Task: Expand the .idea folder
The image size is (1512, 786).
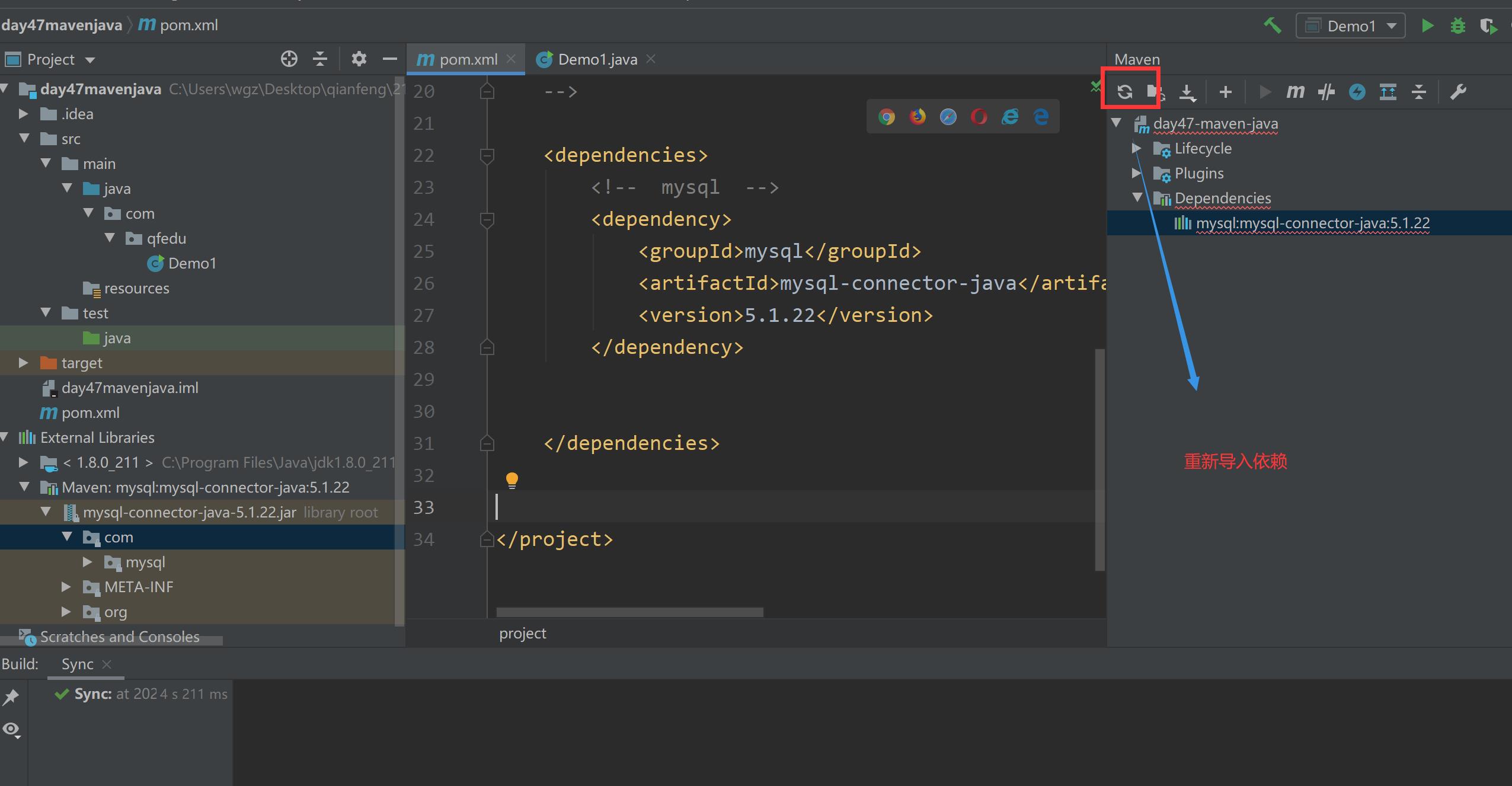Action: point(24,113)
